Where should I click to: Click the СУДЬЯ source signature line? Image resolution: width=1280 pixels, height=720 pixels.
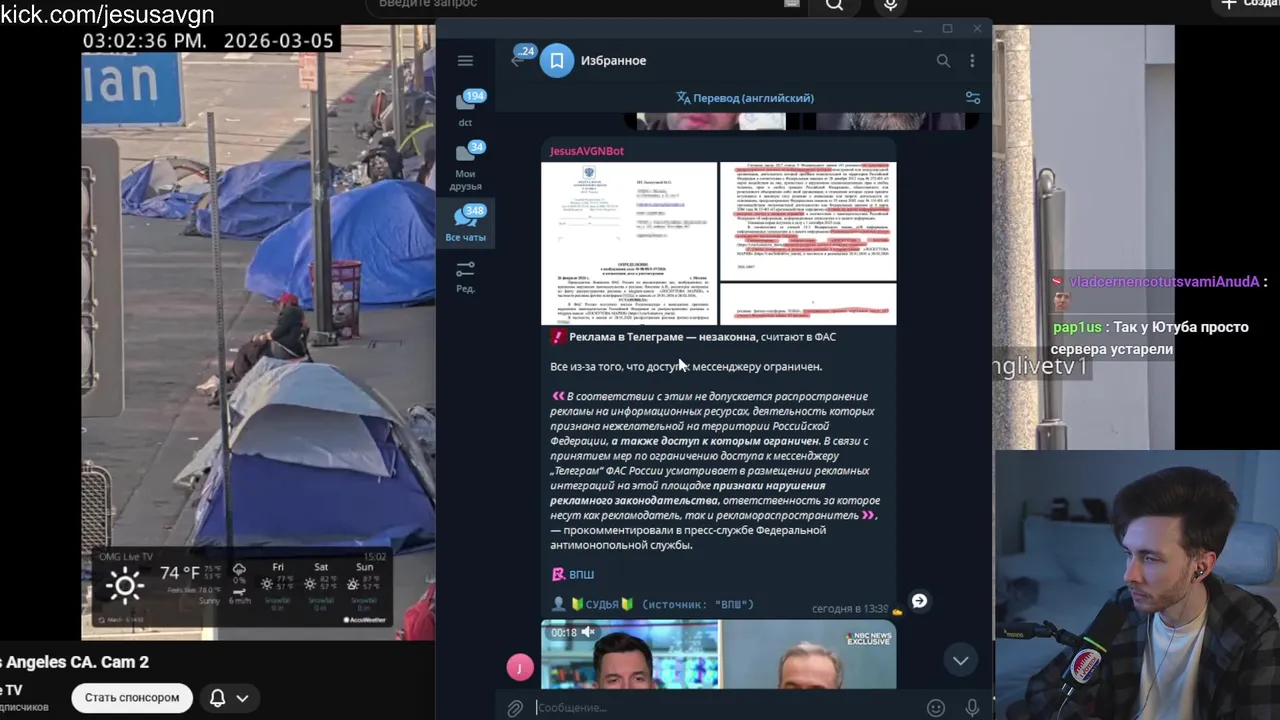(652, 604)
